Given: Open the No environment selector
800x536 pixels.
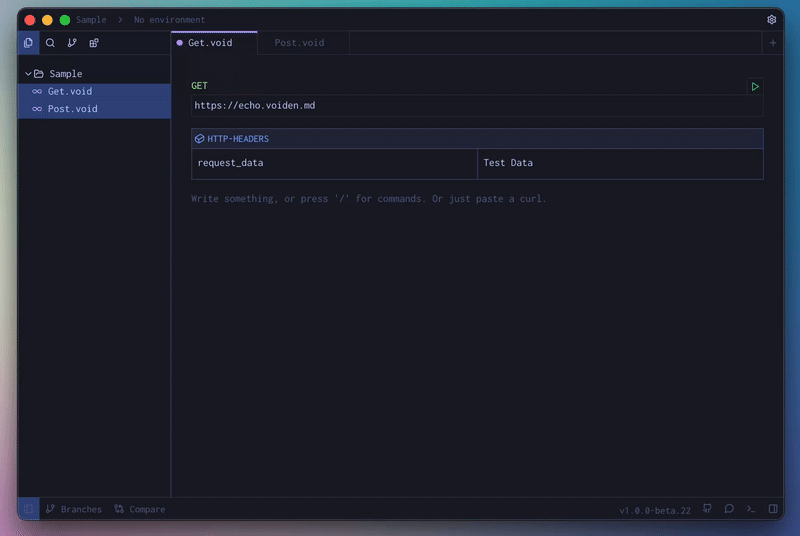Looking at the screenshot, I should pos(169,20).
